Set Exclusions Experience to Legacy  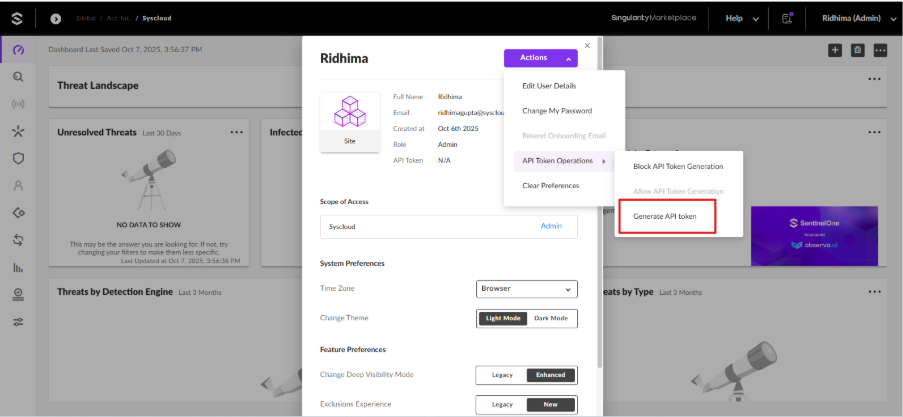502,404
